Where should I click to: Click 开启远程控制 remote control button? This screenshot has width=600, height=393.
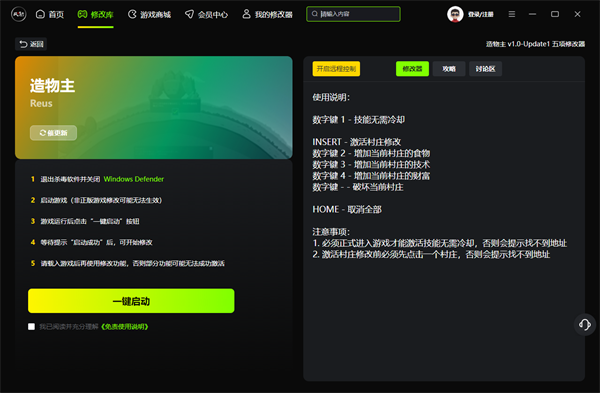(x=336, y=69)
